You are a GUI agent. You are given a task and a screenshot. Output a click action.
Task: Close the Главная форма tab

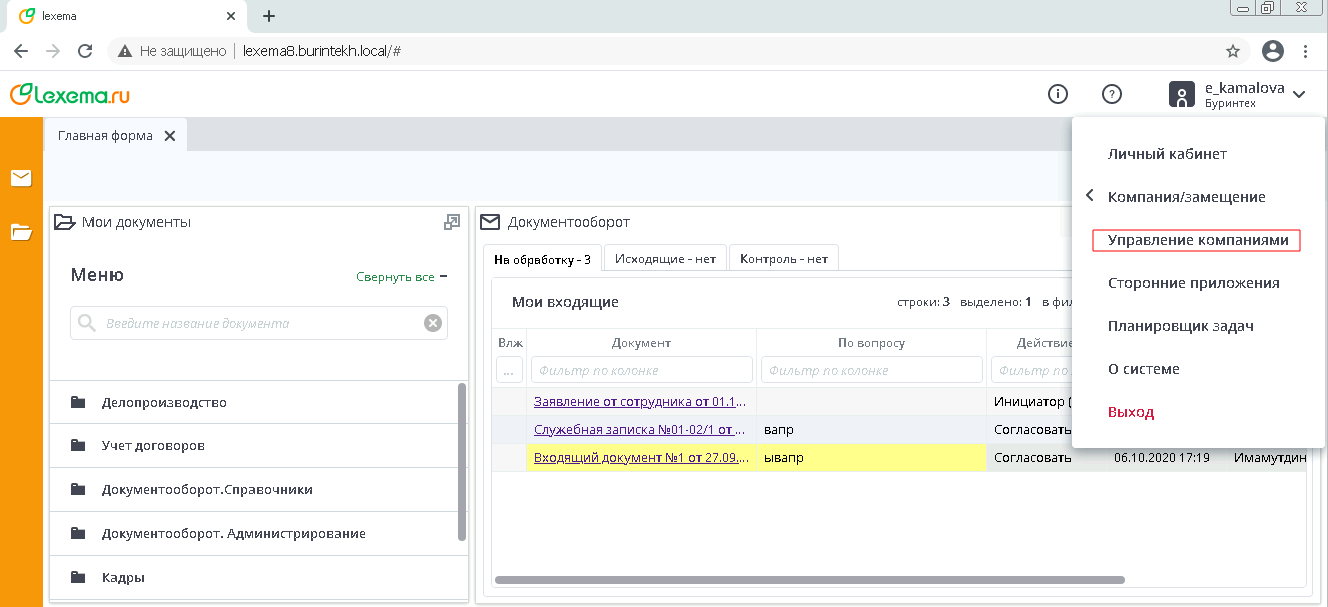(170, 136)
